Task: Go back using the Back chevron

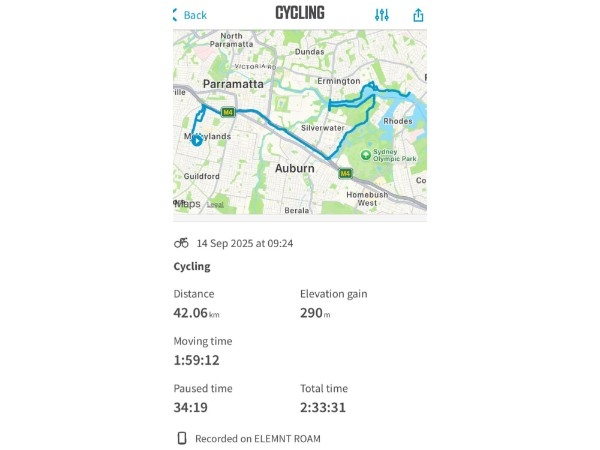Action: click(x=175, y=15)
